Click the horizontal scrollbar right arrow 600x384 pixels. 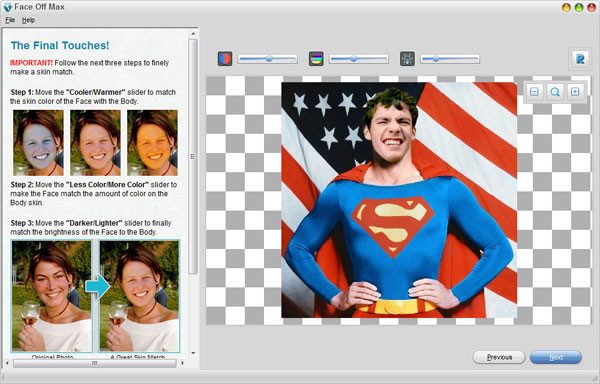(x=183, y=363)
